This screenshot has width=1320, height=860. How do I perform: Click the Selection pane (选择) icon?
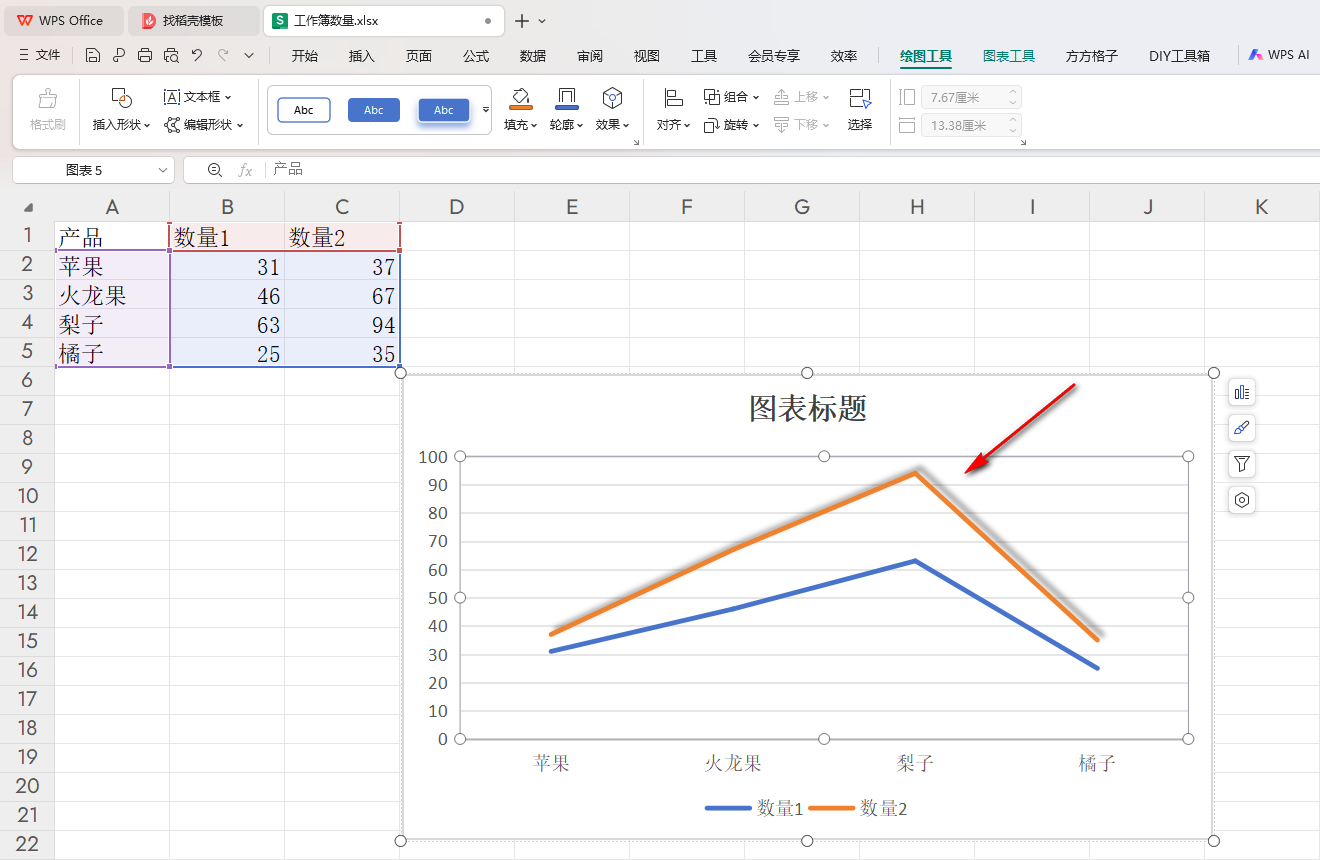[860, 98]
